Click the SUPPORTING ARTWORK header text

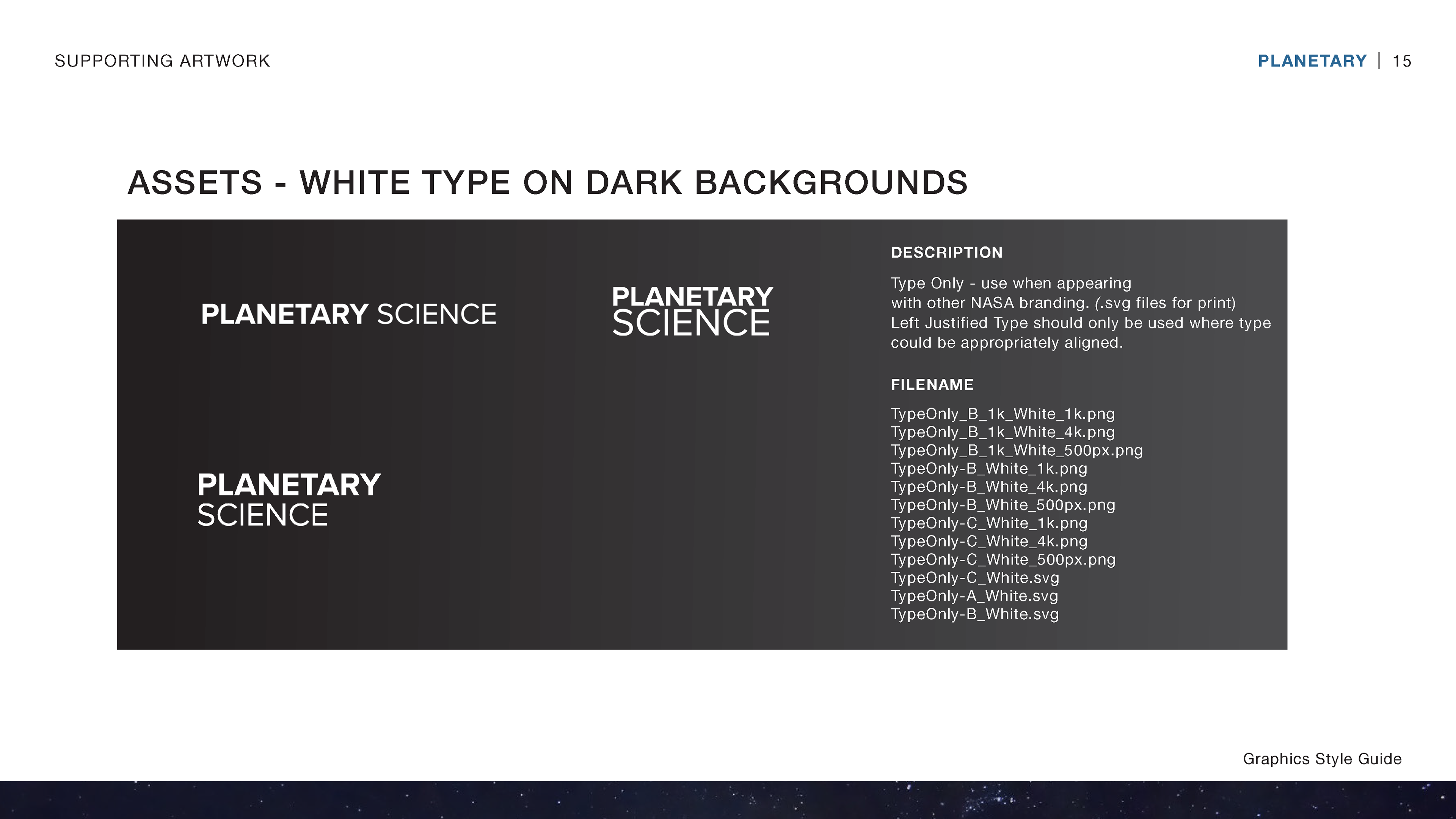pyautogui.click(x=162, y=61)
